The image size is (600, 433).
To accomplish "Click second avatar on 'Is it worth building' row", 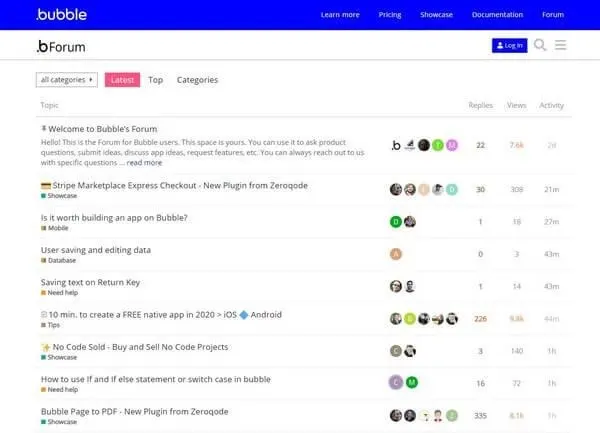I will coord(410,221).
